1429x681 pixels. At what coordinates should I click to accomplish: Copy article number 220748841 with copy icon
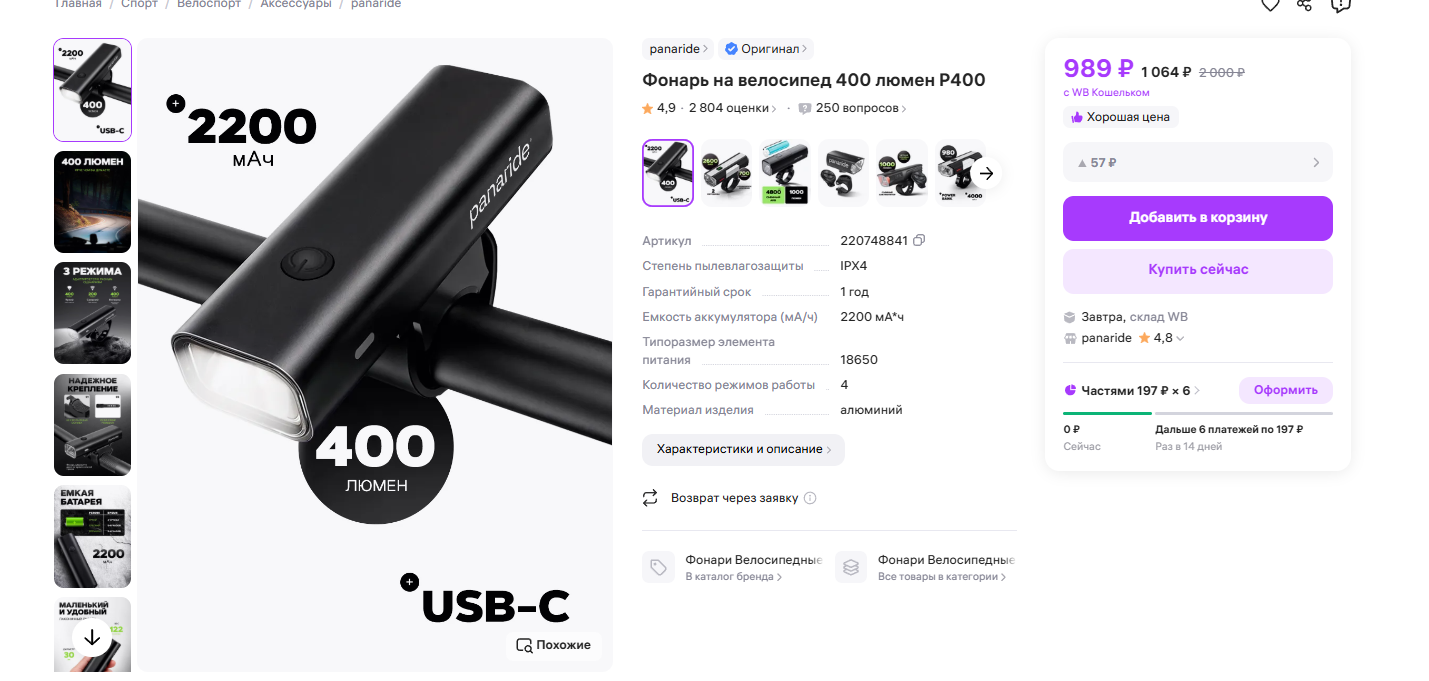[x=919, y=240]
